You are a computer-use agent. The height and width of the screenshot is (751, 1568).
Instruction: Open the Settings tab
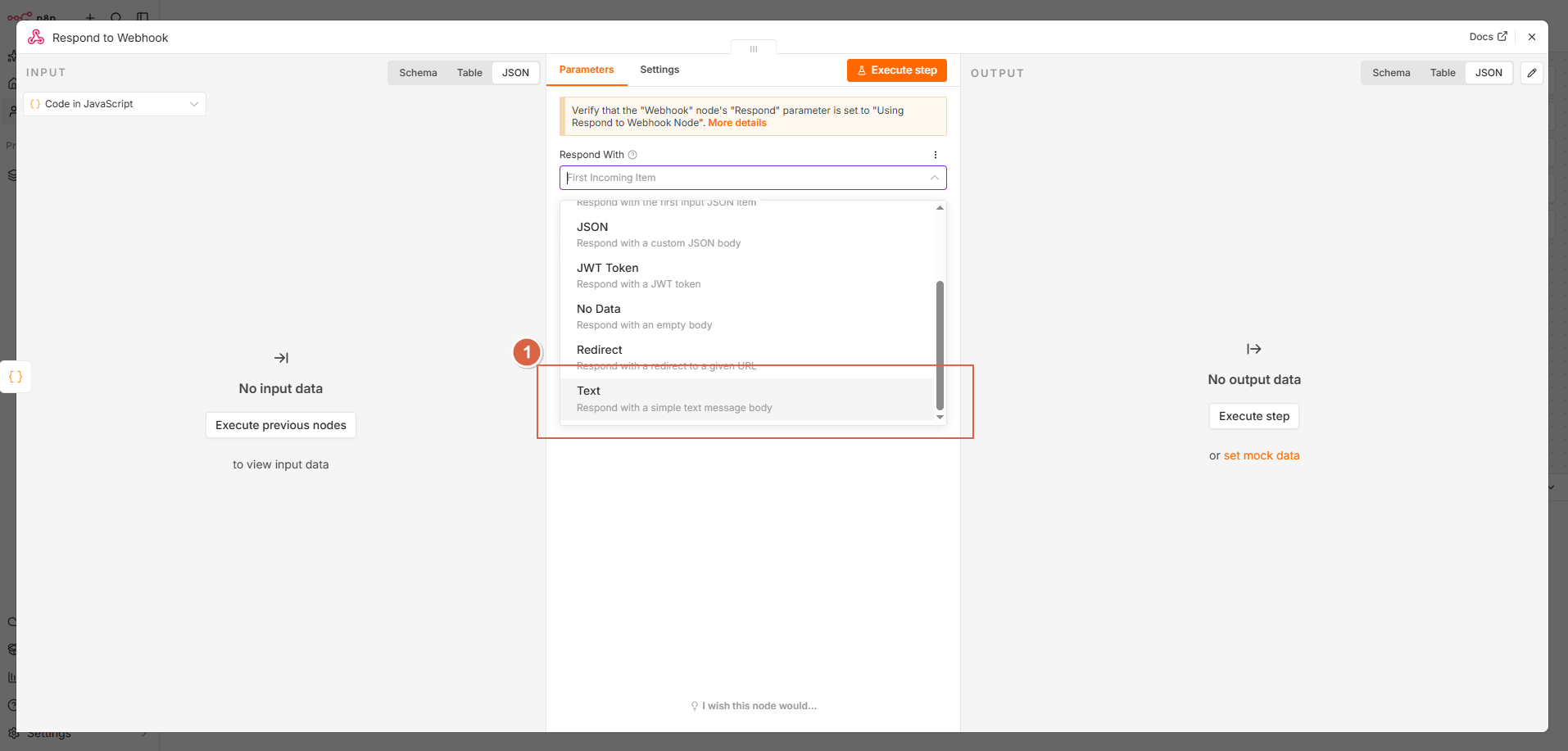tap(659, 70)
